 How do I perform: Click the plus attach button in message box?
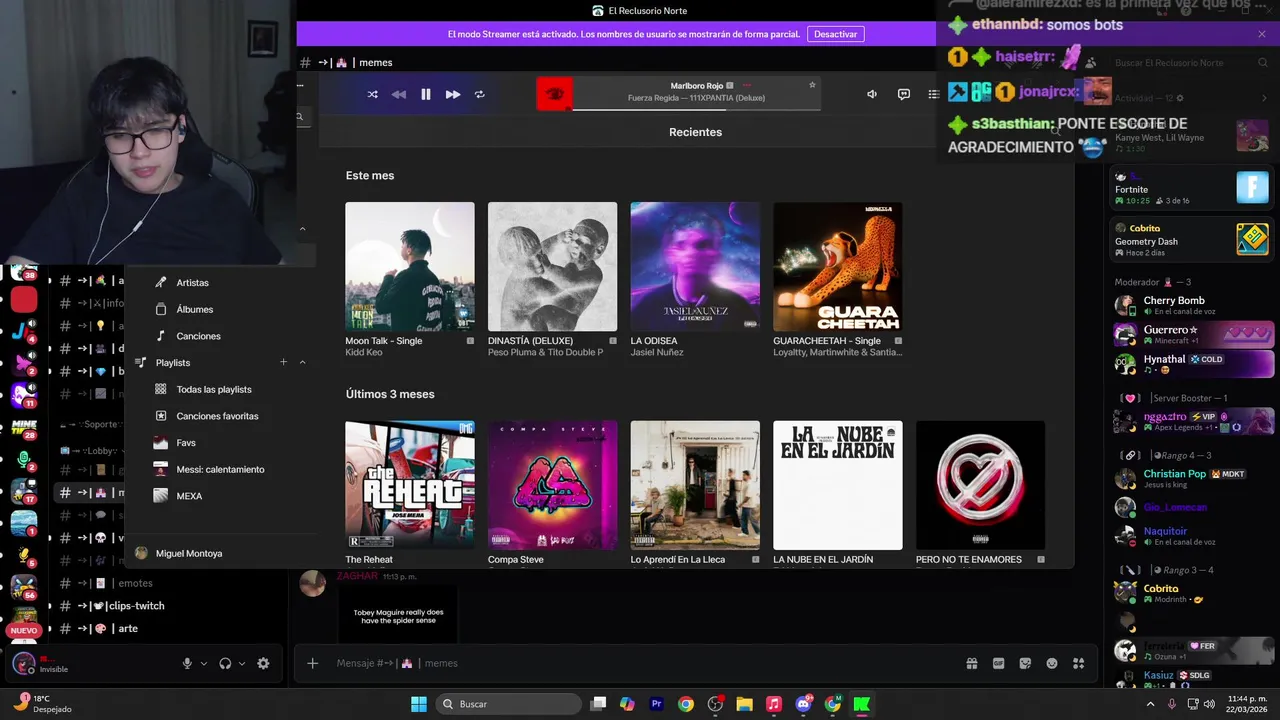[x=313, y=663]
